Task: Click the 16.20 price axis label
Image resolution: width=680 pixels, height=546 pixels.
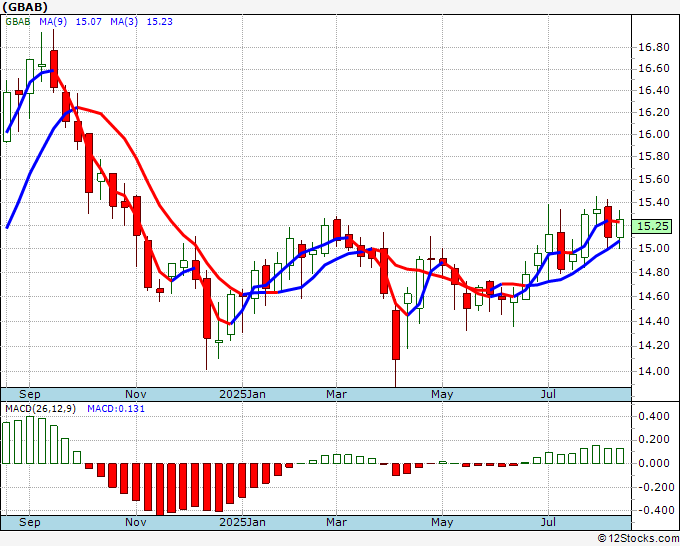Action: [x=654, y=112]
